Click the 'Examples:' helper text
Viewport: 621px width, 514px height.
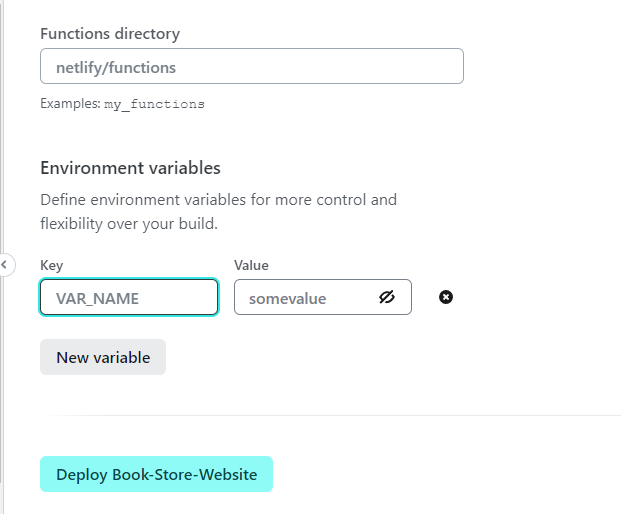70,103
